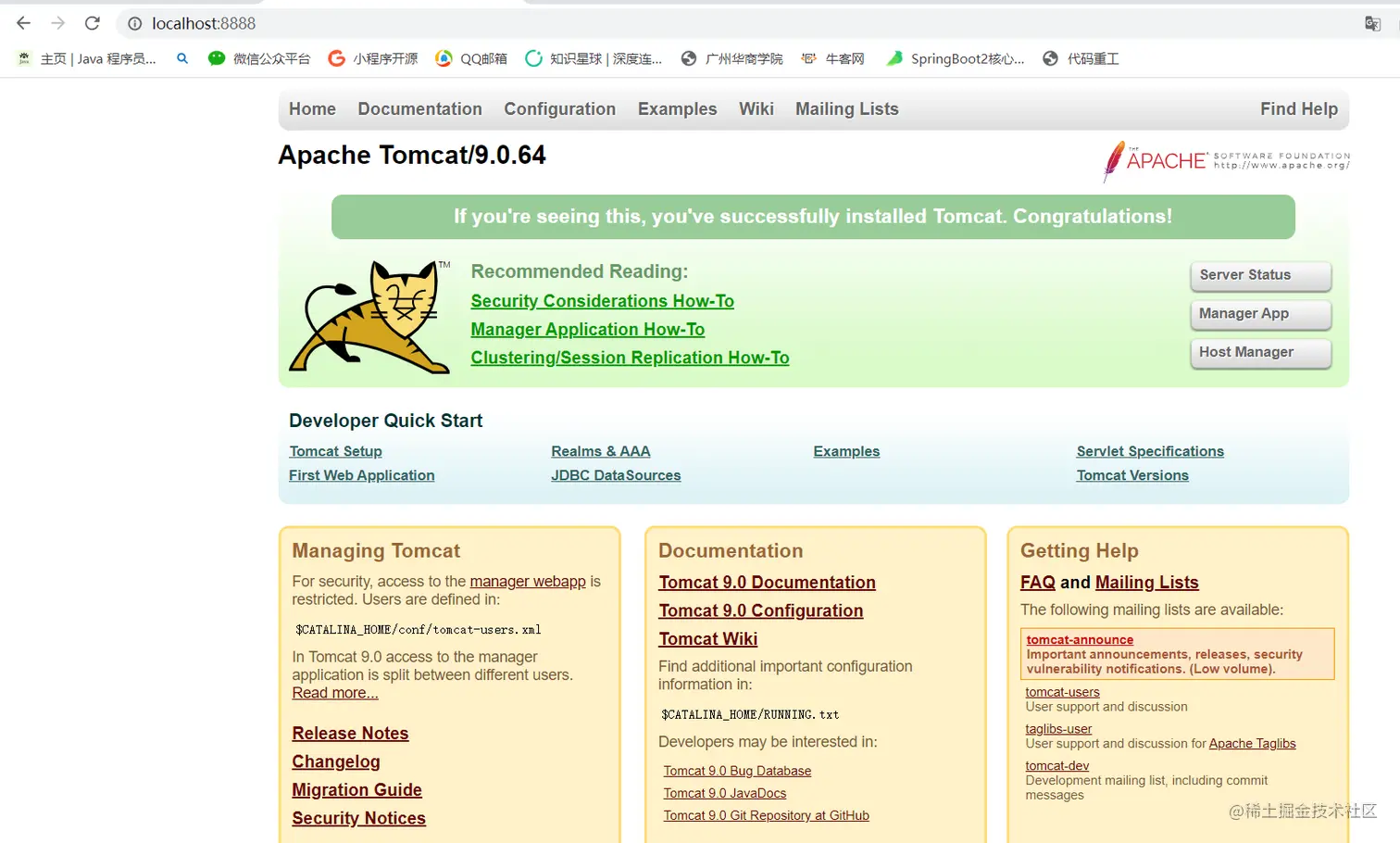The image size is (1400, 843).
Task: Open Tomcat 9.0 Git Repository at GitHub
Action: (x=766, y=815)
